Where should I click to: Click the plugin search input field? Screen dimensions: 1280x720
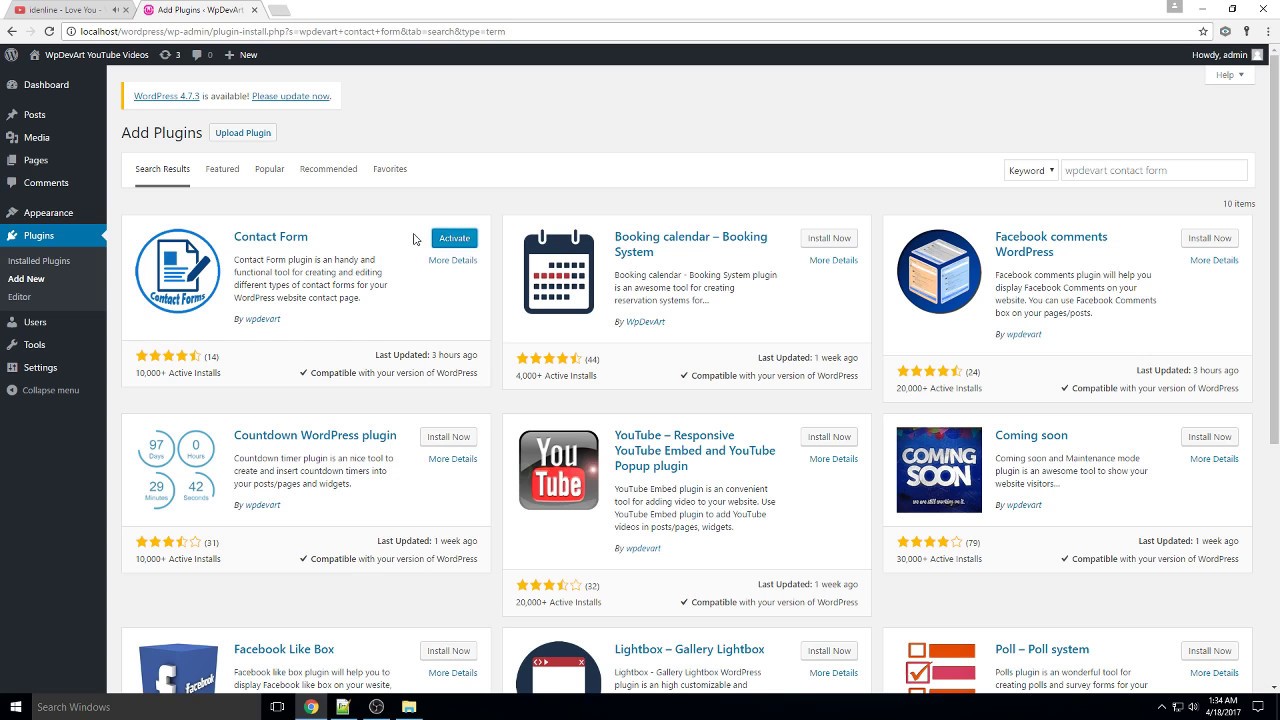tap(1154, 170)
